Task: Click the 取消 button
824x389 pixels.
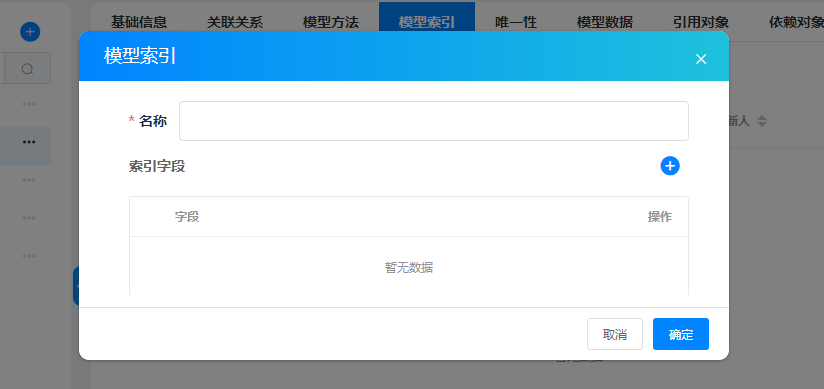Action: (x=615, y=334)
